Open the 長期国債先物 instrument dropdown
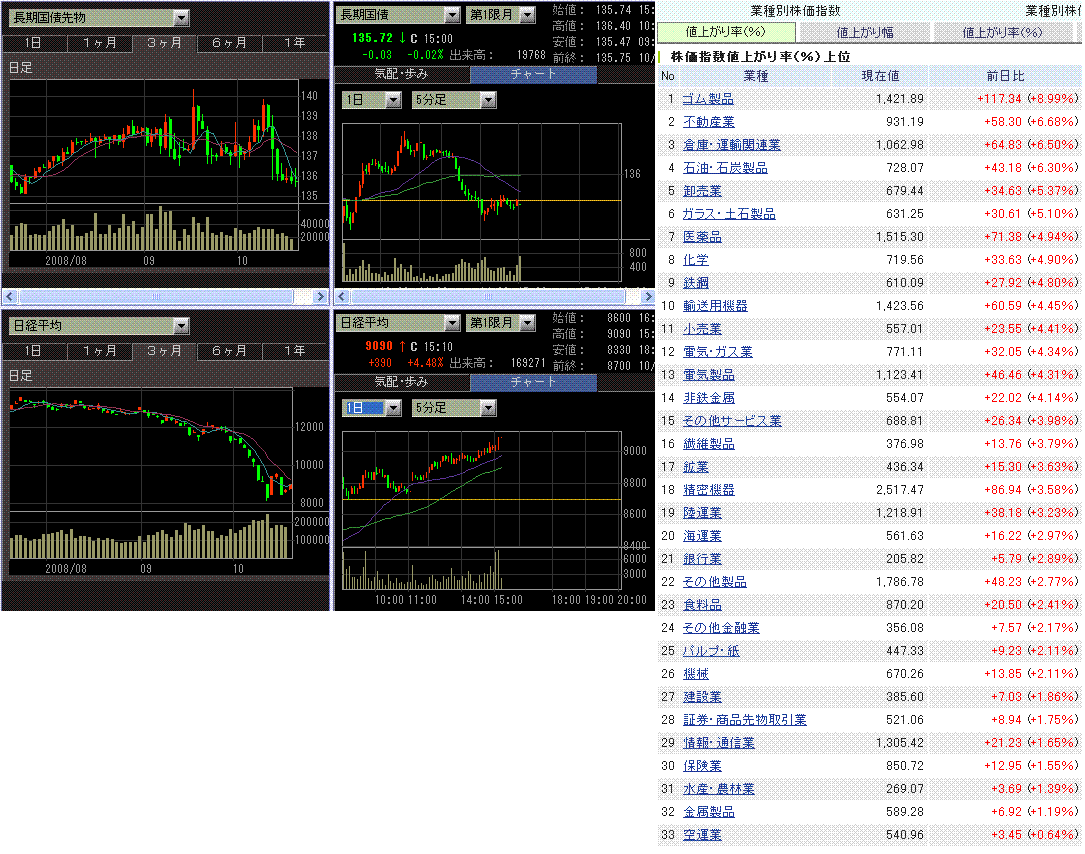The image size is (1085, 854). (180, 18)
